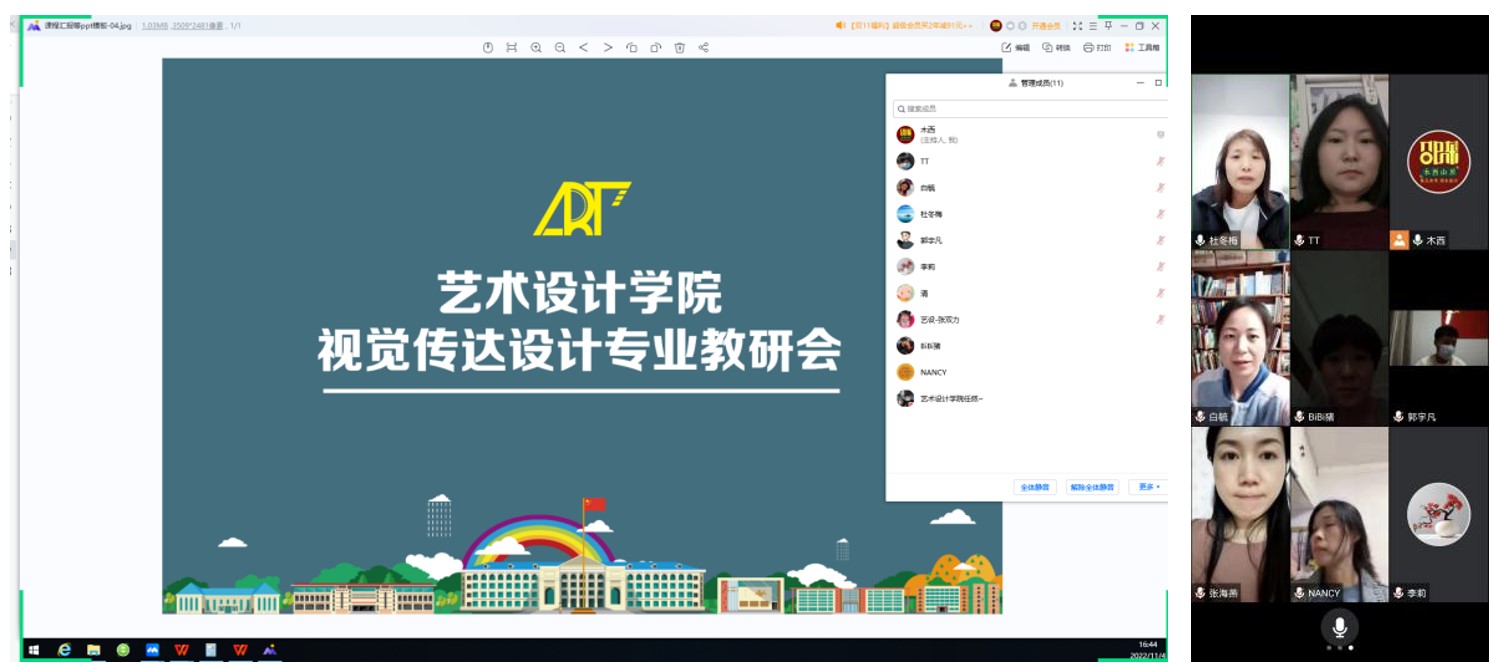Minimize the 管理成员 member panel
Viewport: 1491px width, 667px height.
[x=1141, y=83]
